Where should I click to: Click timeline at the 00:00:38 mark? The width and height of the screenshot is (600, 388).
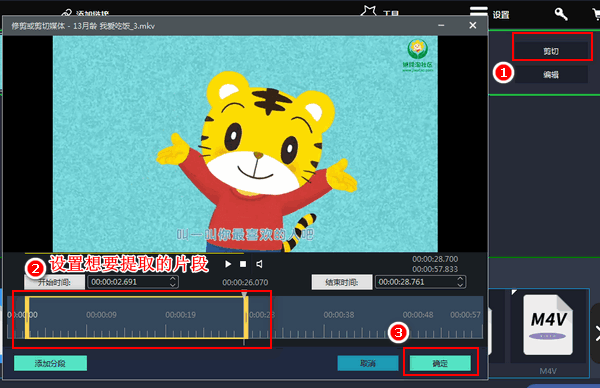coord(339,315)
